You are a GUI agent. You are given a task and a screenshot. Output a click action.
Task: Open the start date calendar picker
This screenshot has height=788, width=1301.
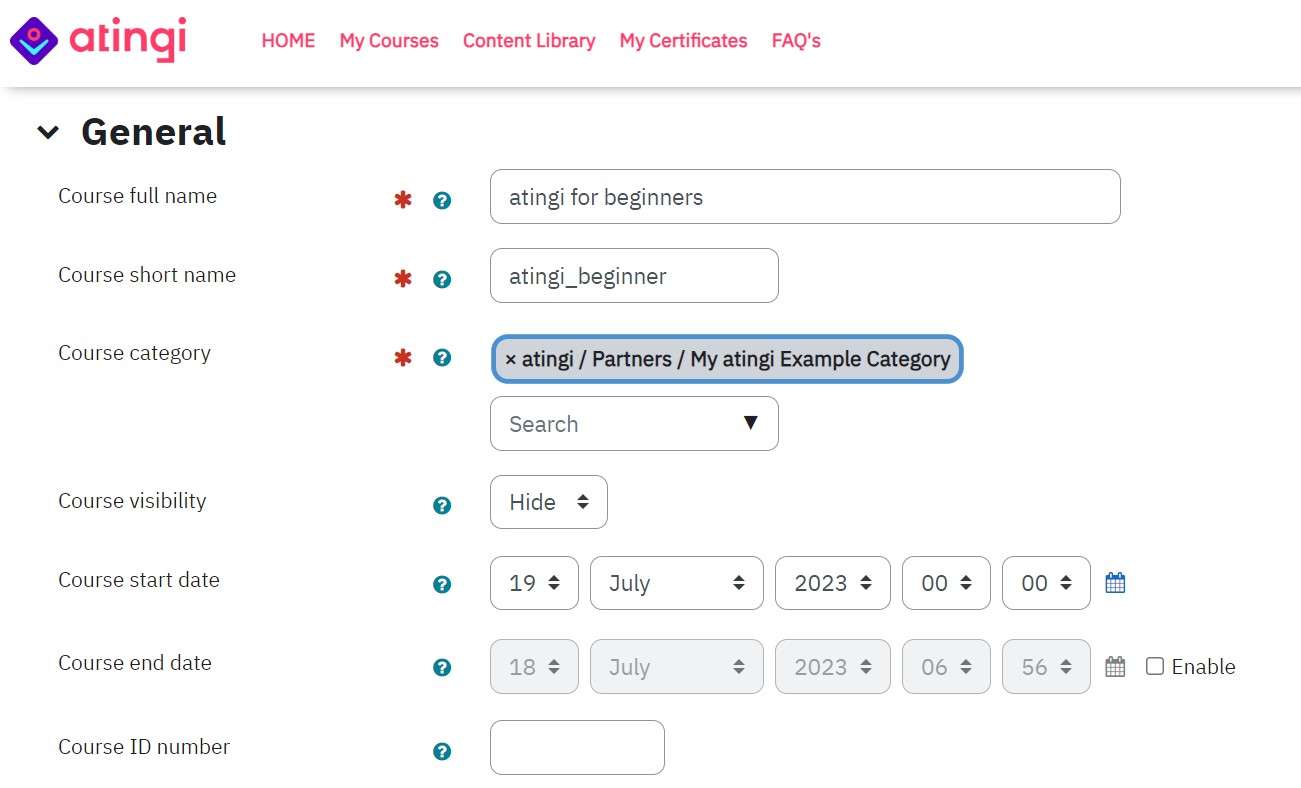click(x=1115, y=582)
